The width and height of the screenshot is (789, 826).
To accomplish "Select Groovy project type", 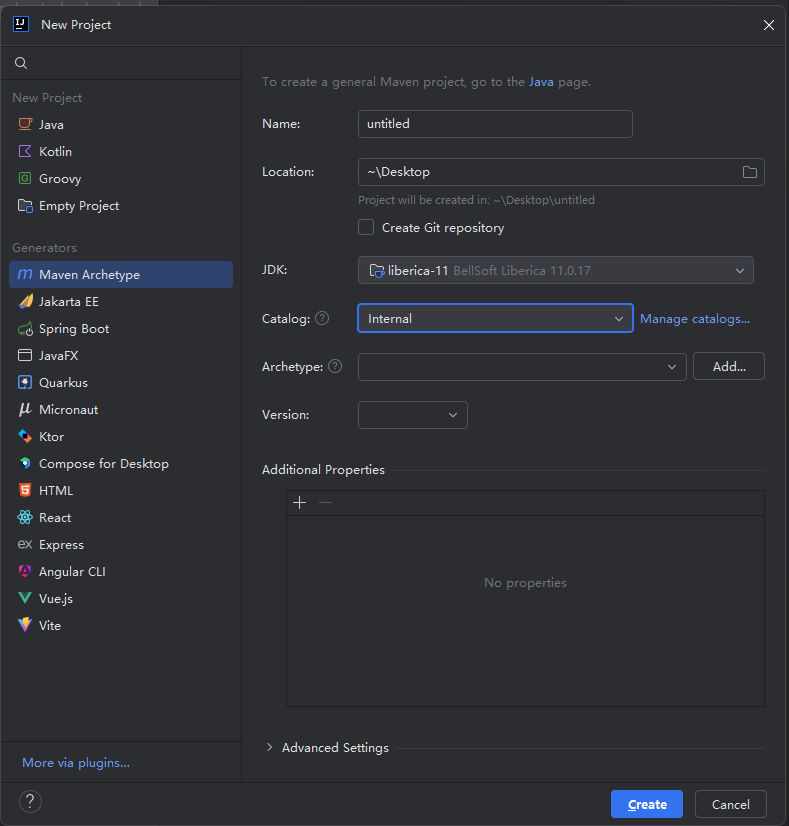I will 121,179.
